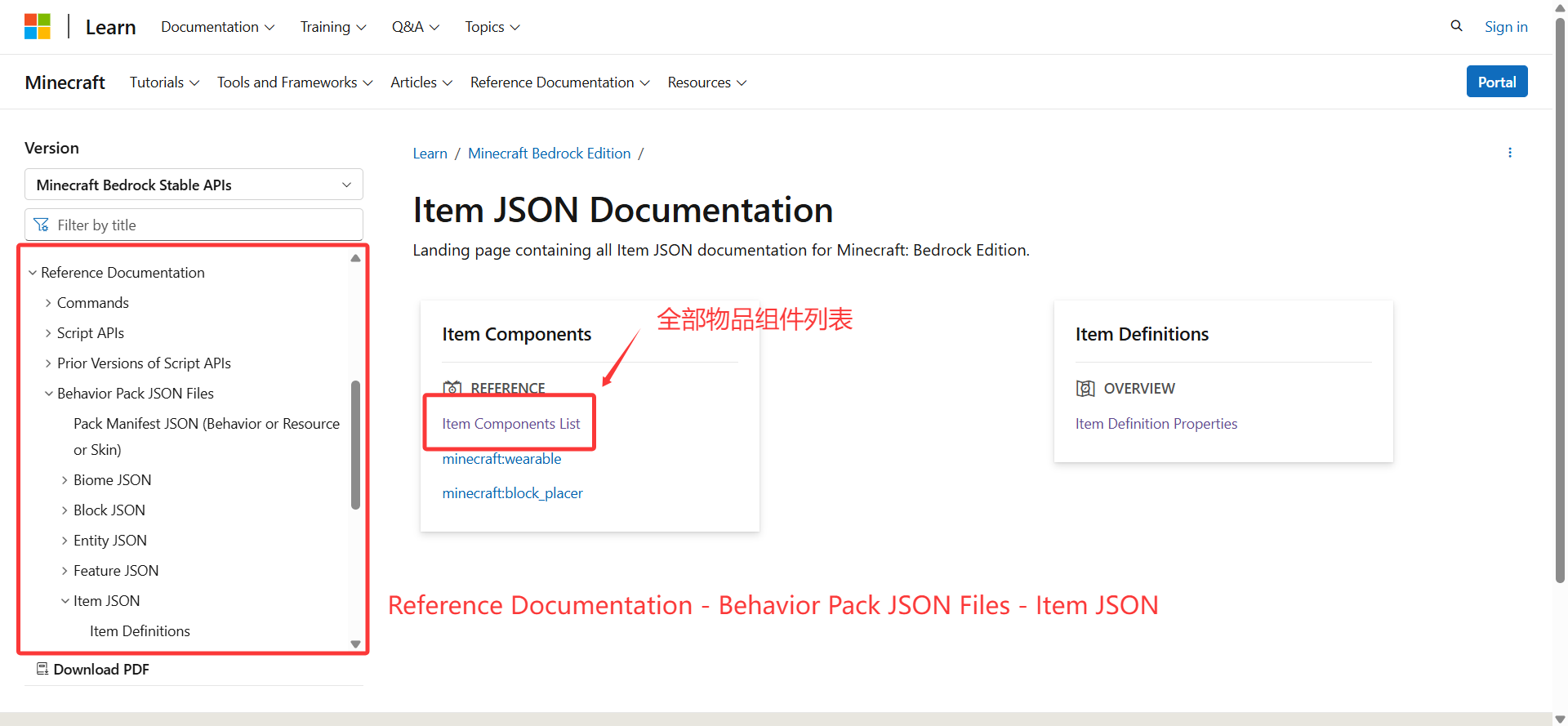The height and width of the screenshot is (726, 1568).
Task: Open the Minecraft Bedrock Stable APIs version dropdown
Action: (194, 185)
